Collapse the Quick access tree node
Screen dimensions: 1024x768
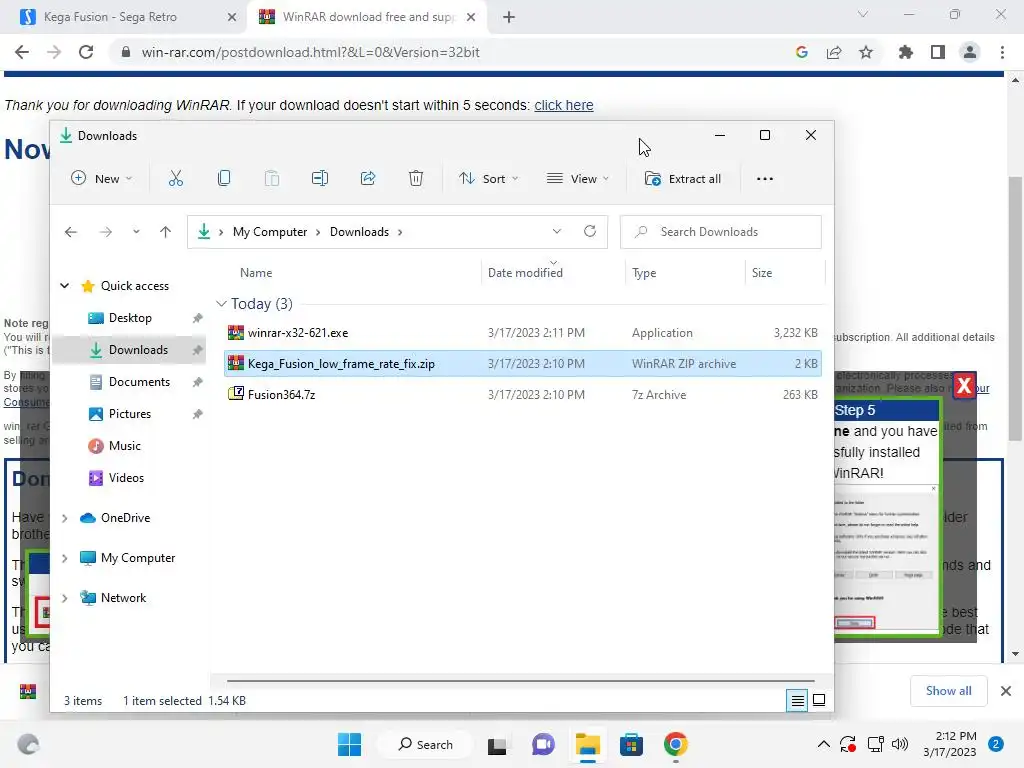tap(65, 285)
